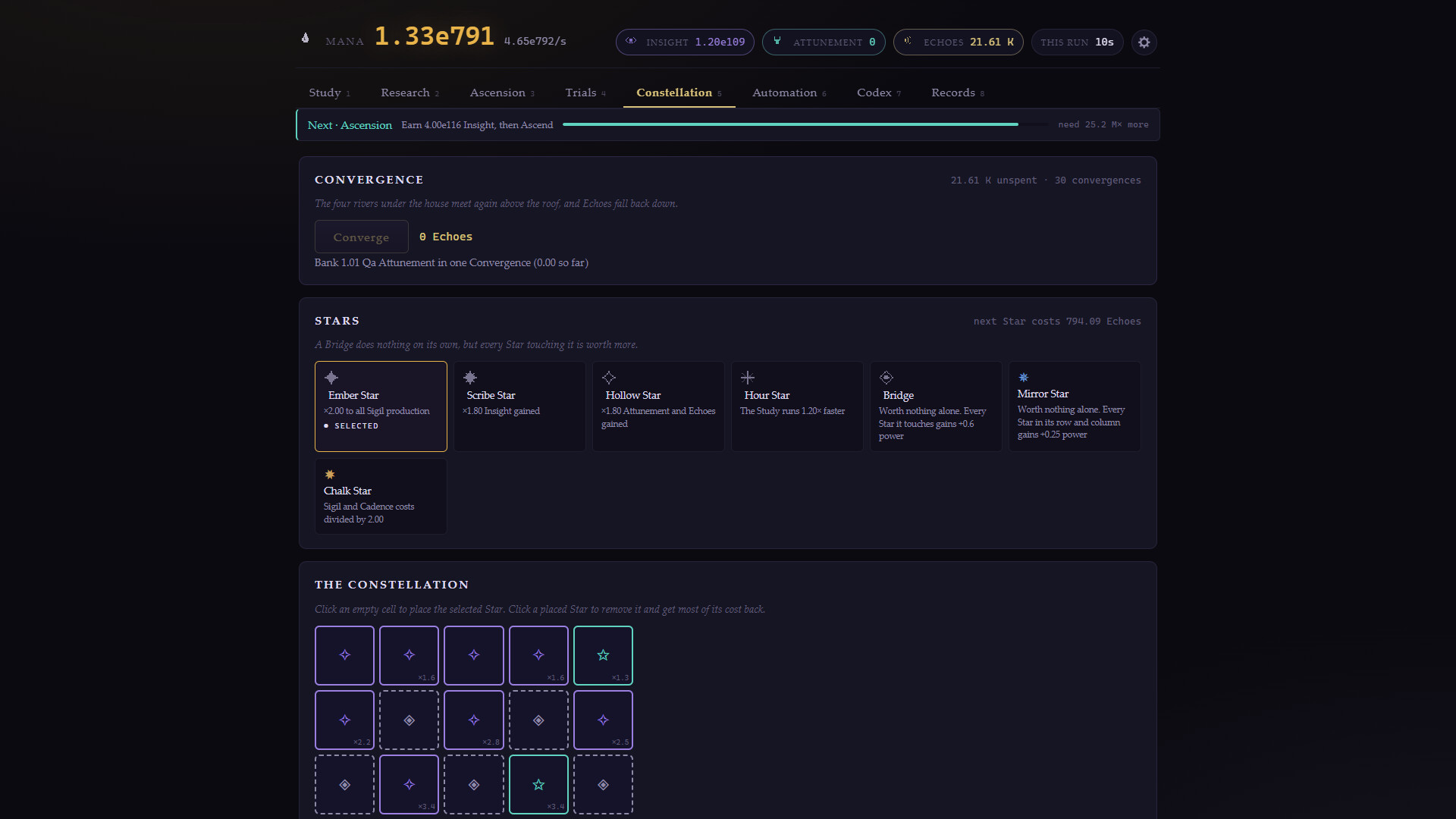The height and width of the screenshot is (819, 1456).
Task: Select the Constellation tab
Action: point(679,93)
